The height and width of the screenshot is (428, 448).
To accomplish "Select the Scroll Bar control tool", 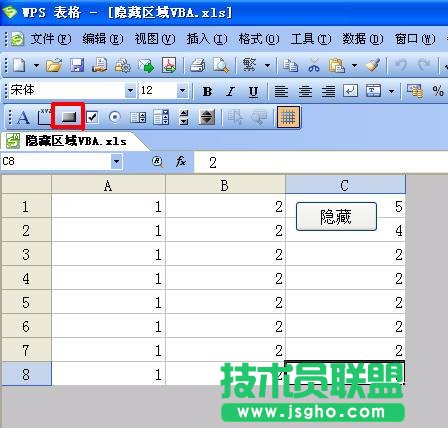I will [207, 117].
